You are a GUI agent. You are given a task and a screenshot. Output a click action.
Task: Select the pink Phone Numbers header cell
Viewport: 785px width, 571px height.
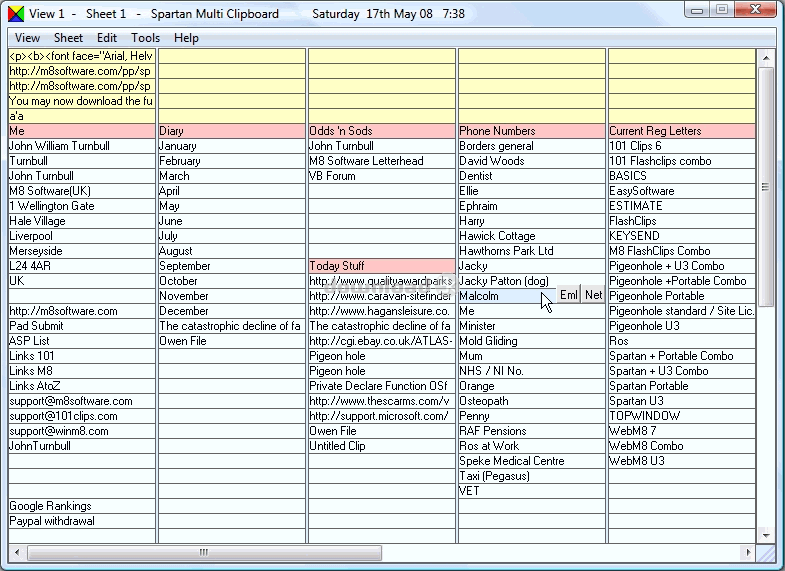tap(531, 131)
